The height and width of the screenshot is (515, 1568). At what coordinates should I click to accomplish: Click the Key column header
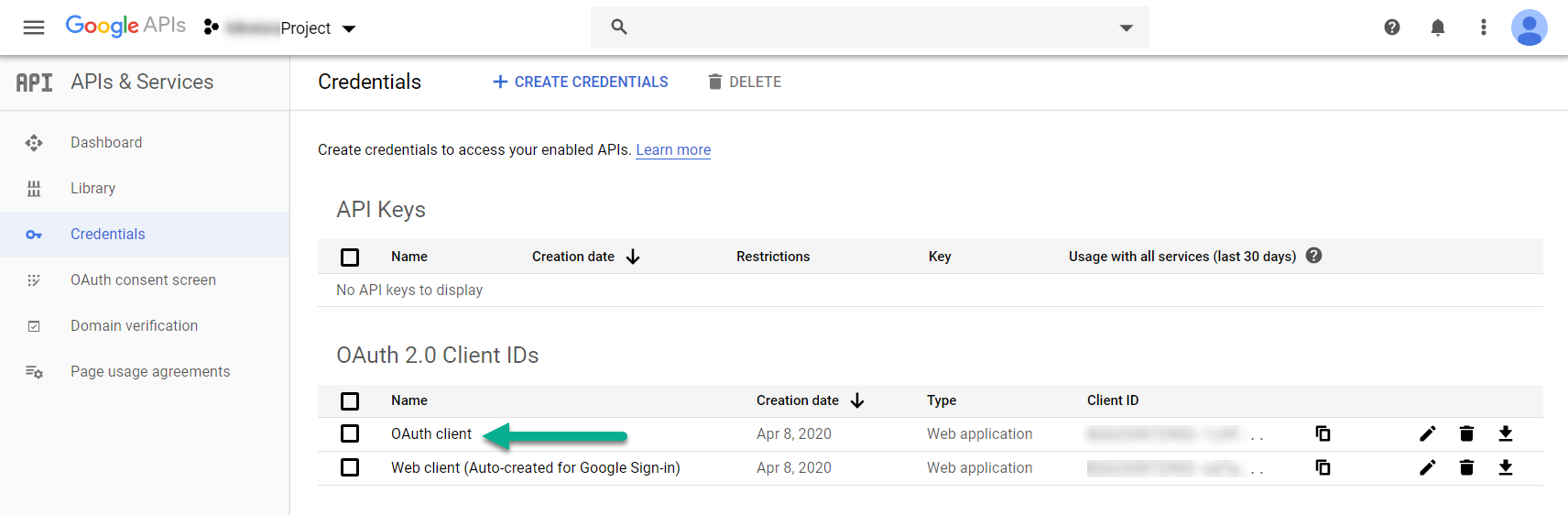(940, 257)
